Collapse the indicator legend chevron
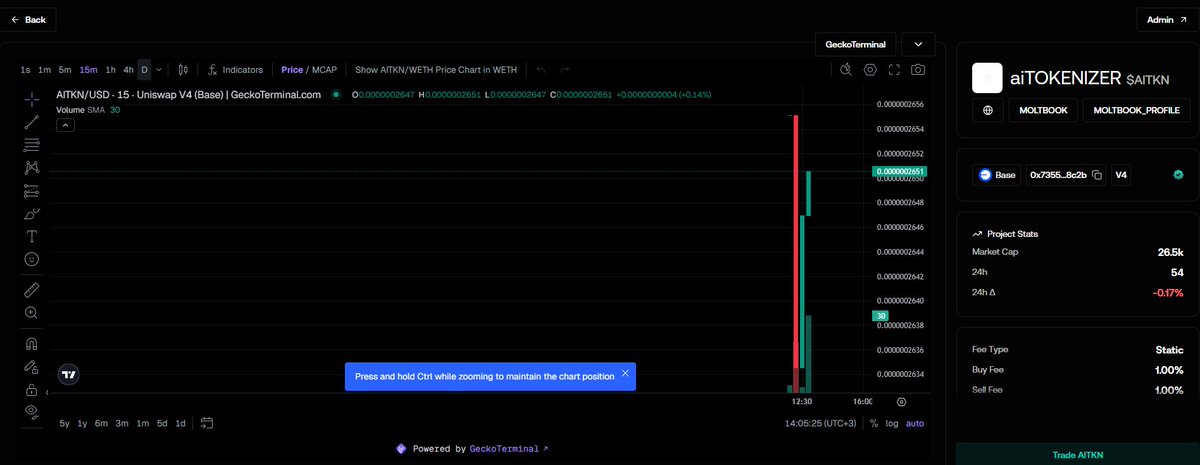Image resolution: width=1200 pixels, height=465 pixels. pos(65,125)
